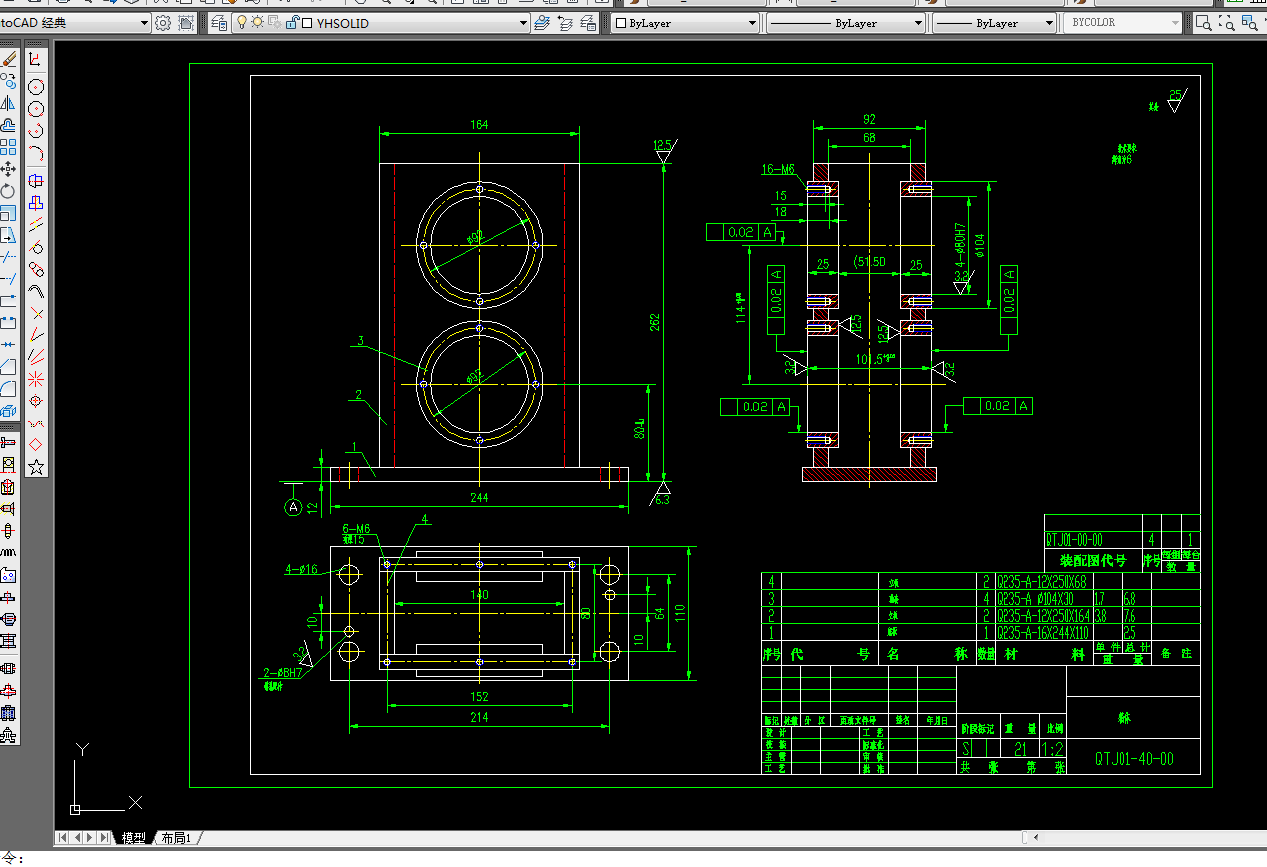The width and height of the screenshot is (1267, 867).
Task: Click the QTJ01-40-00 drawing number text
Action: pos(1134,759)
